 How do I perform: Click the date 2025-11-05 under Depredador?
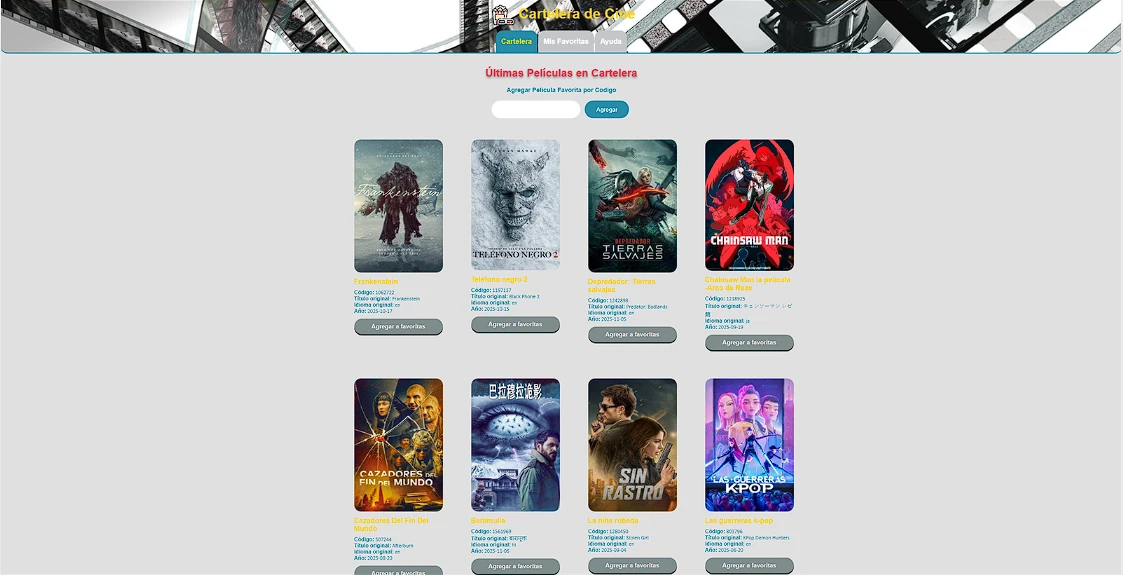click(614, 319)
